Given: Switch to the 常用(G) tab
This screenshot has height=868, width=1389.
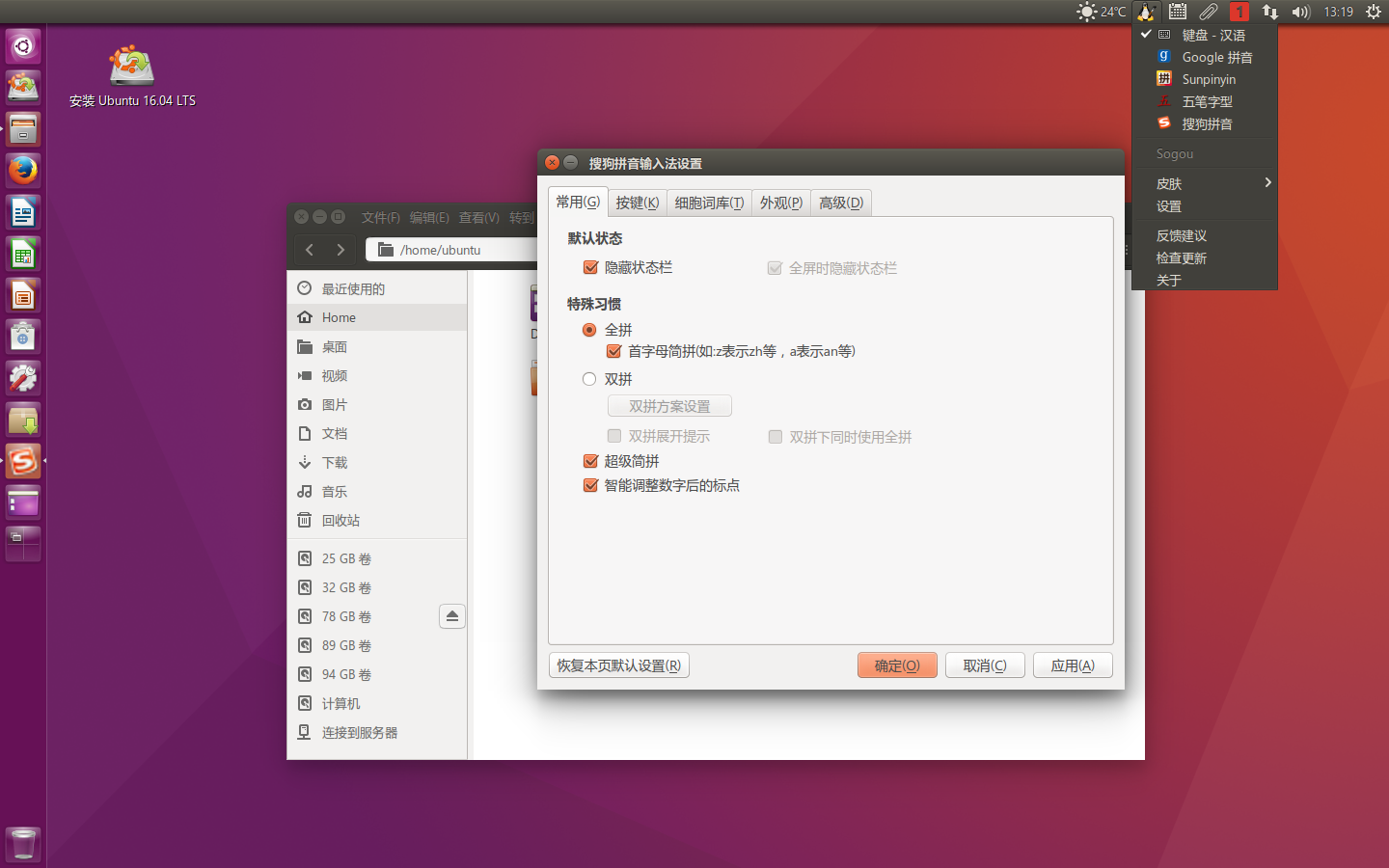Looking at the screenshot, I should [578, 202].
